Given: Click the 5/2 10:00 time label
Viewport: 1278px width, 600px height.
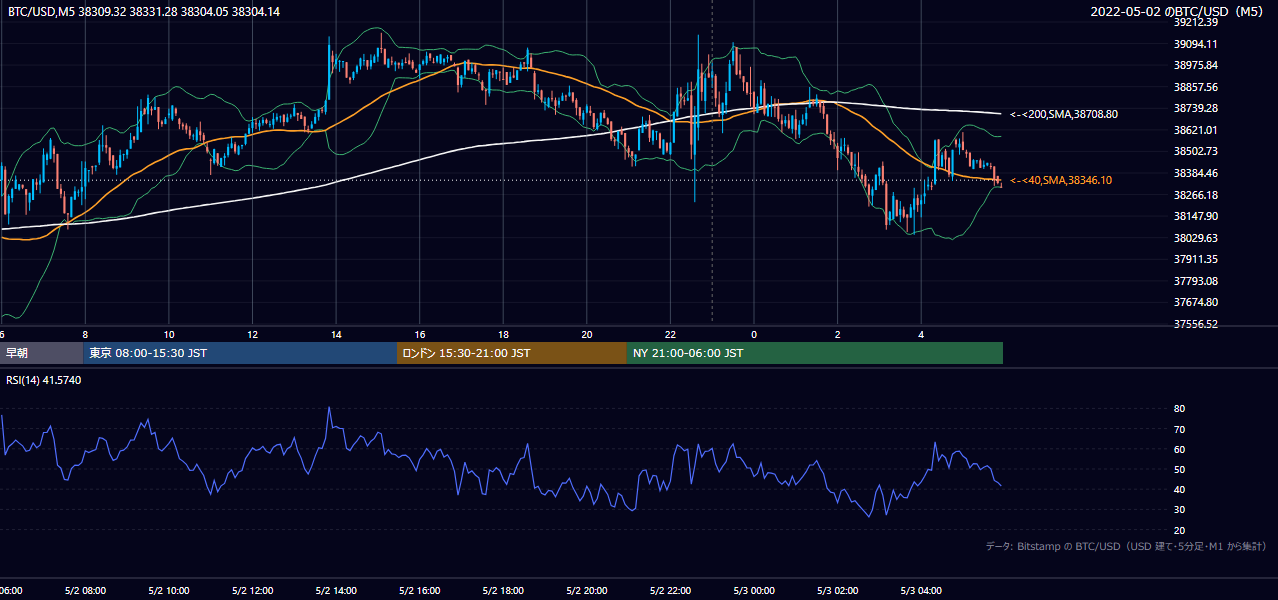Looking at the screenshot, I should coord(169,591).
